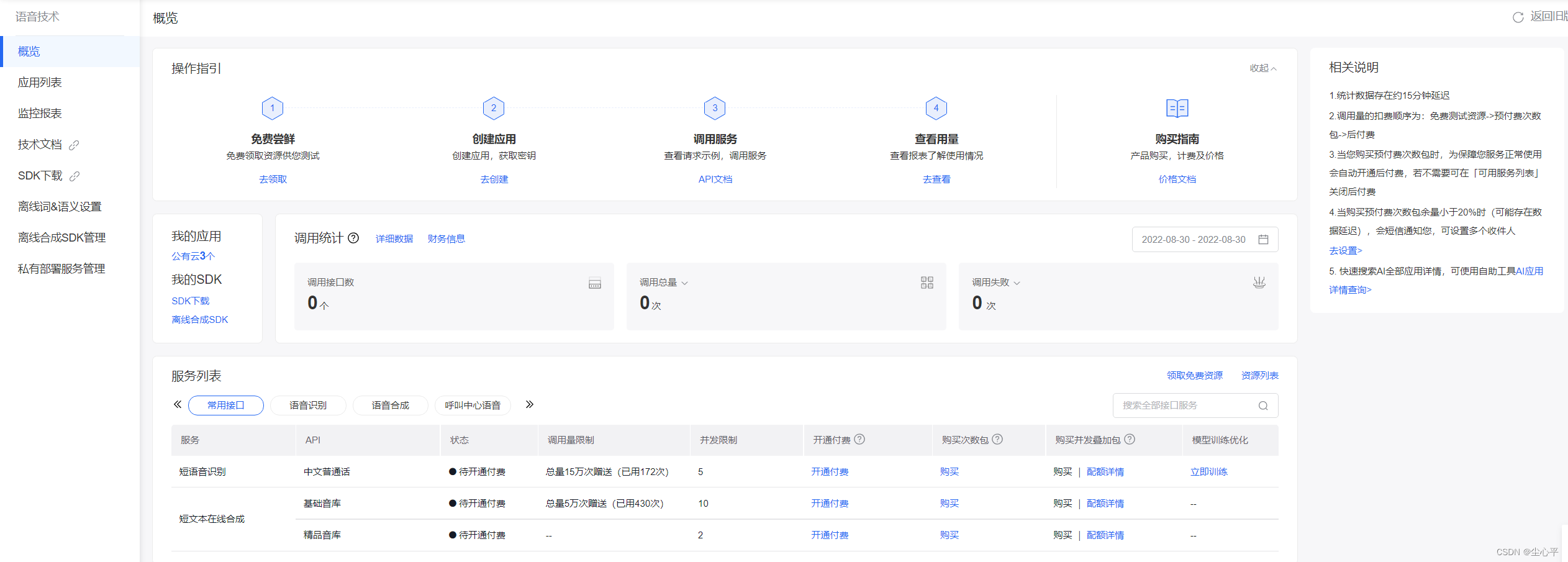The width and height of the screenshot is (1568, 562).
Task: Open the date range picker 2022-08-30
Action: coord(1205,239)
